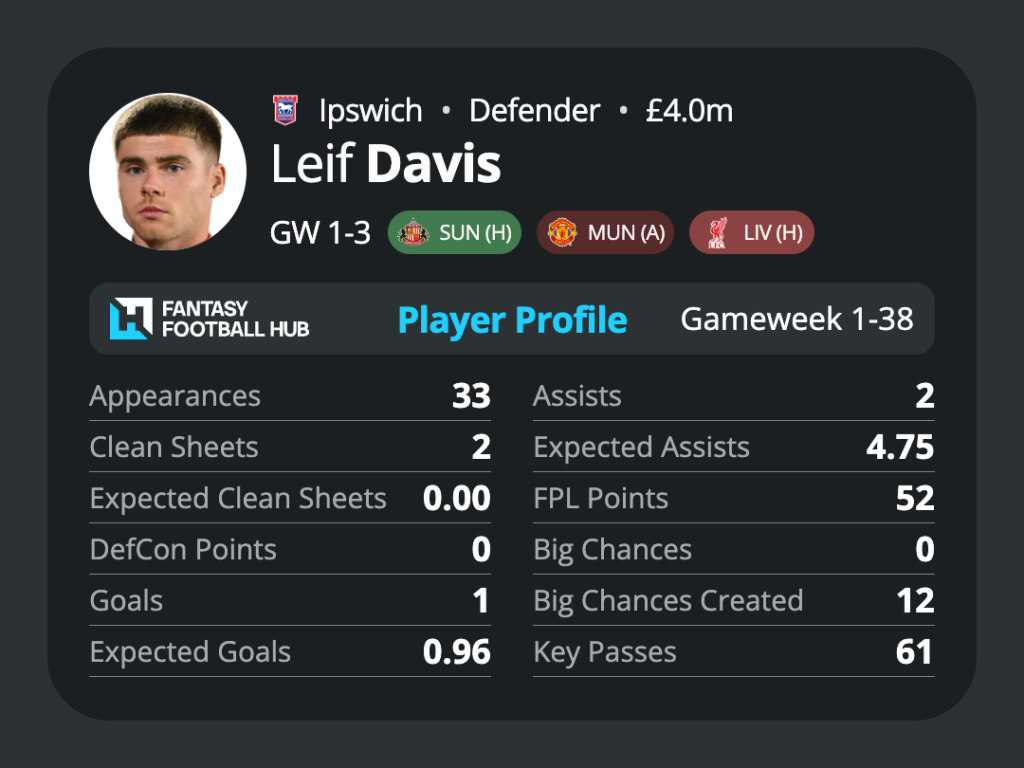Click the Fantasy Football Hub logo
The image size is (1024, 768).
(210, 319)
